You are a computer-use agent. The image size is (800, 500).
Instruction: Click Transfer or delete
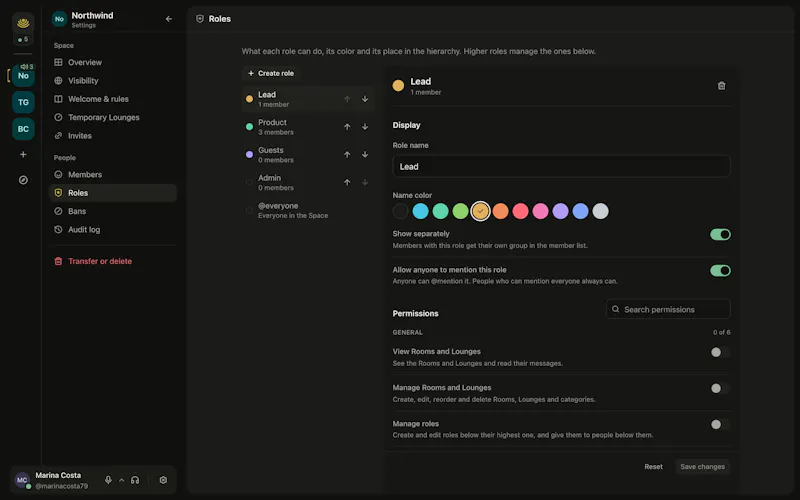113,261
